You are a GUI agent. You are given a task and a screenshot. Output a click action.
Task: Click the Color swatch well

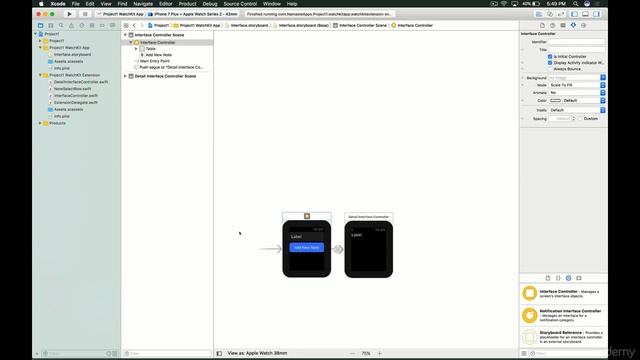(556, 100)
